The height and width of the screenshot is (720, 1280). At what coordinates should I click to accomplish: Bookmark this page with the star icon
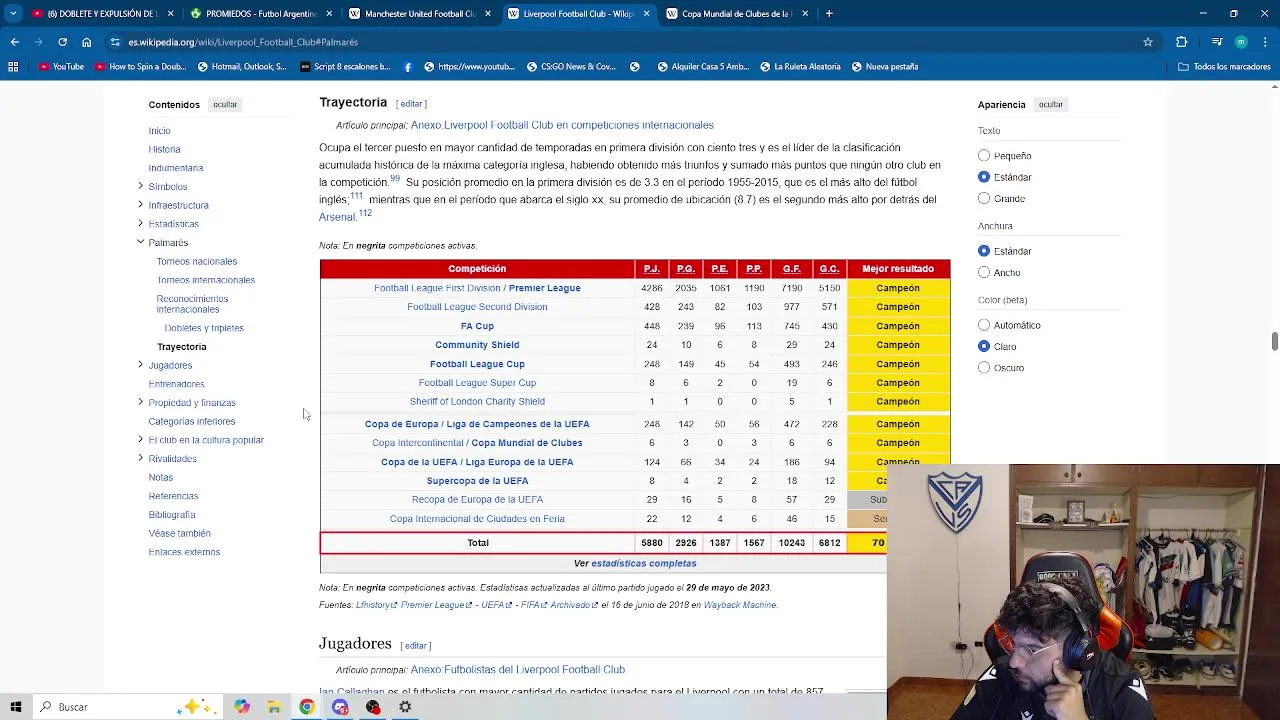tap(1148, 42)
